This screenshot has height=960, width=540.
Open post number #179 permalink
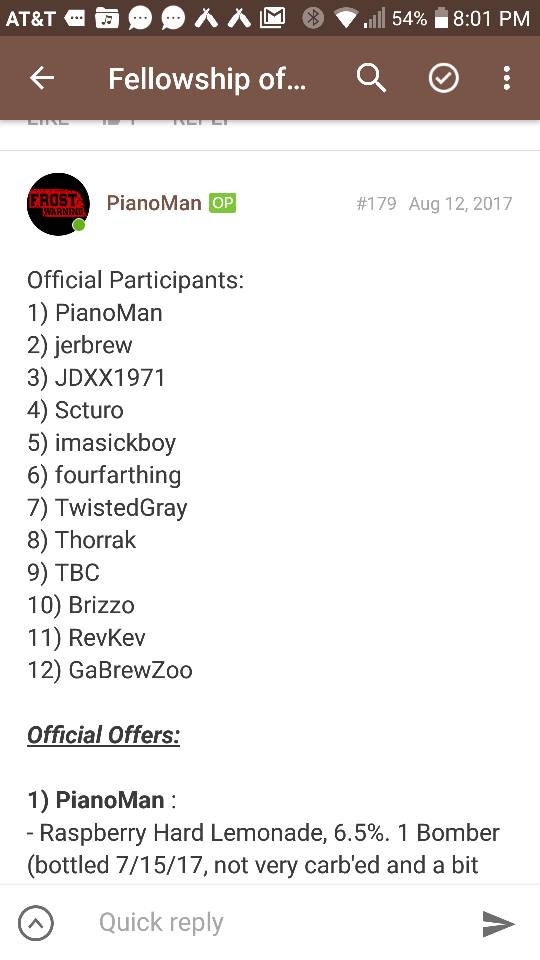coord(376,203)
